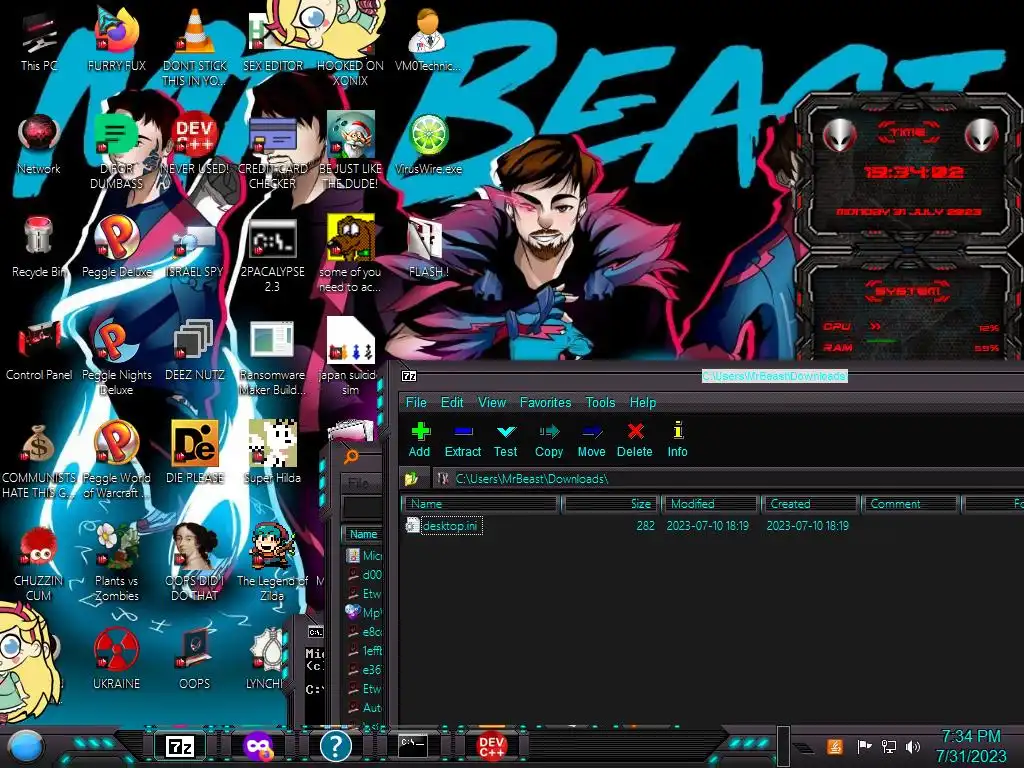1024x768 pixels.
Task: Select the VM0Technic desktop icon
Action: point(428,40)
